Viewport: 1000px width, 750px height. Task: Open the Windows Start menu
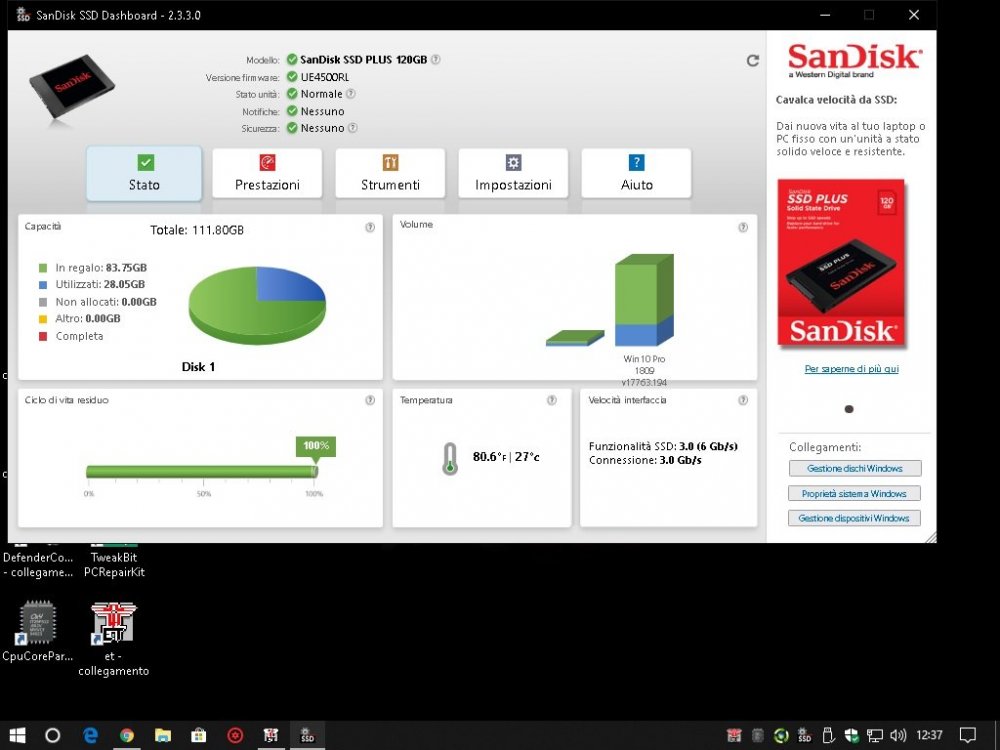17,735
